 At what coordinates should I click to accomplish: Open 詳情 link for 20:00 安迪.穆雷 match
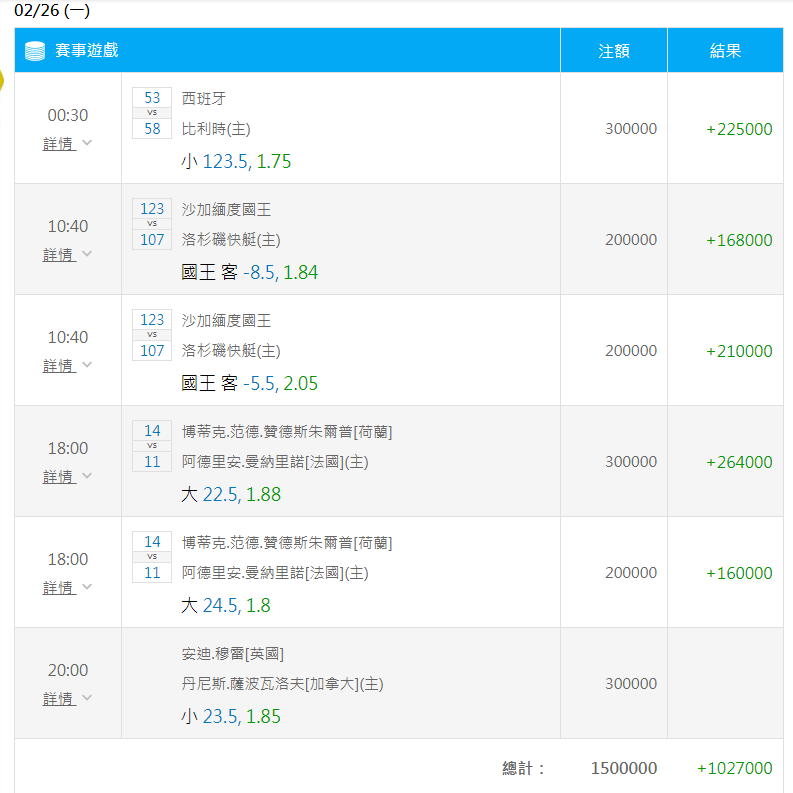[x=59, y=698]
